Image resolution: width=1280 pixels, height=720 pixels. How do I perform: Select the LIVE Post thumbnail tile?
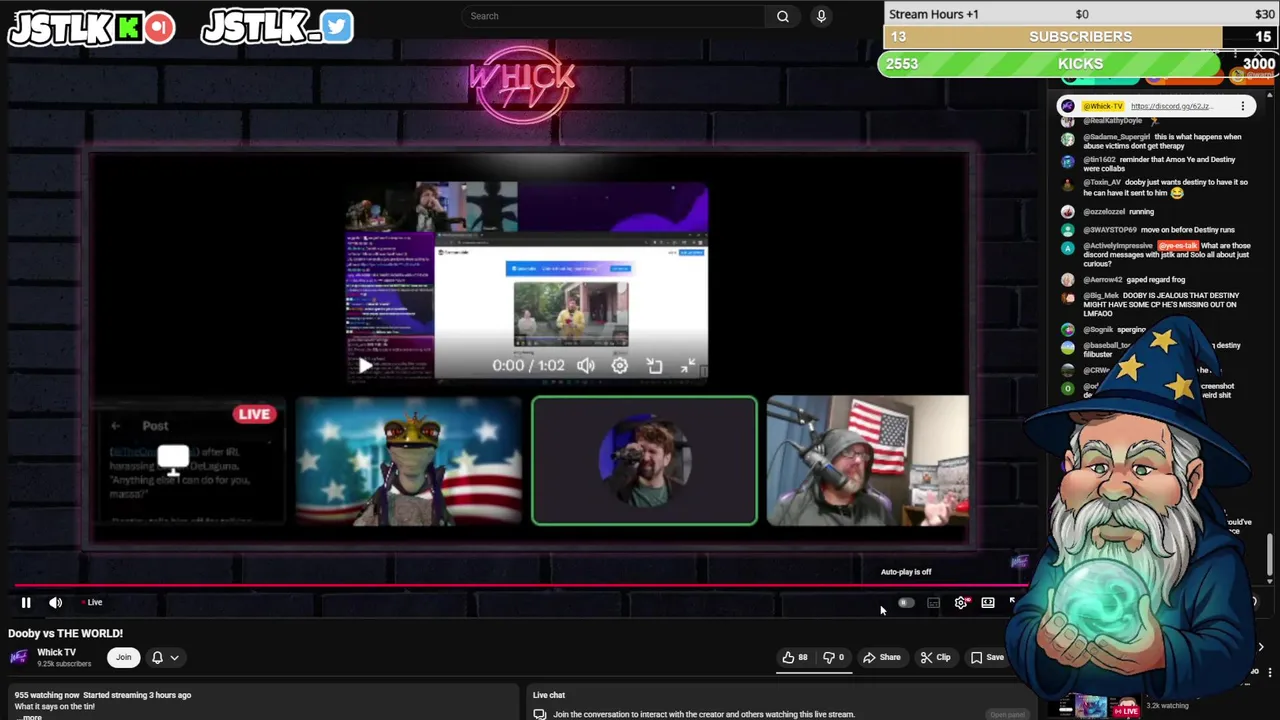point(188,461)
